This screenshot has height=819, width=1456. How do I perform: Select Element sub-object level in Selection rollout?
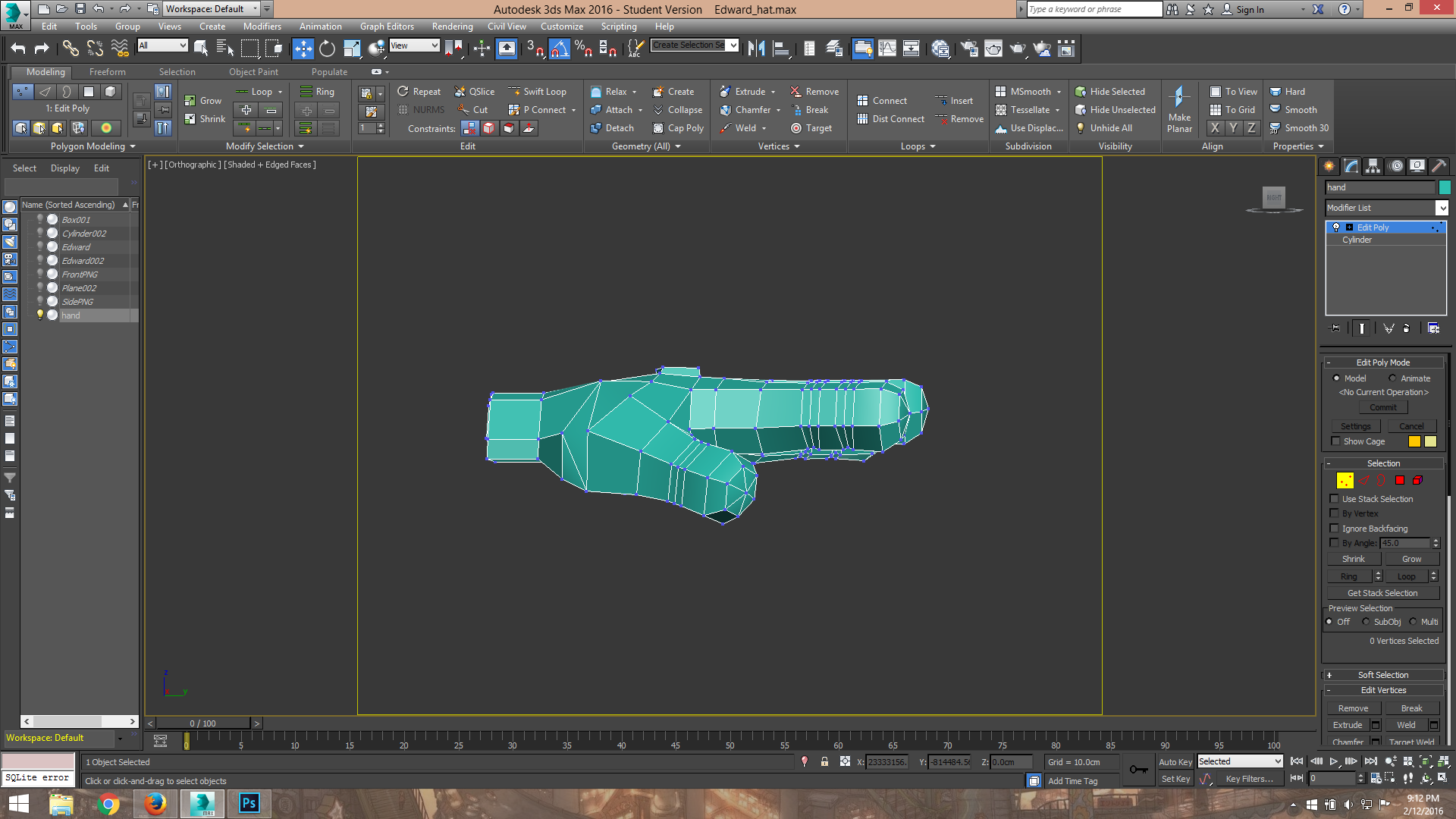tap(1417, 480)
